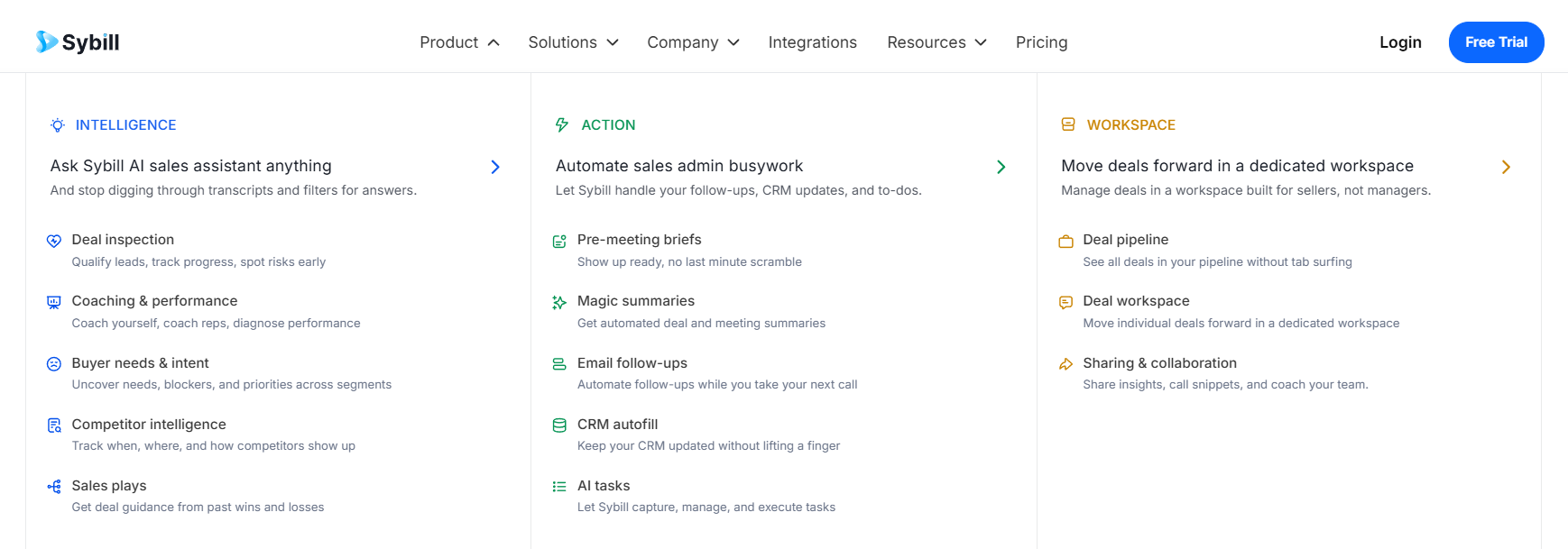Click the Login link
Viewport: 1568px width, 549px height.
[1400, 42]
